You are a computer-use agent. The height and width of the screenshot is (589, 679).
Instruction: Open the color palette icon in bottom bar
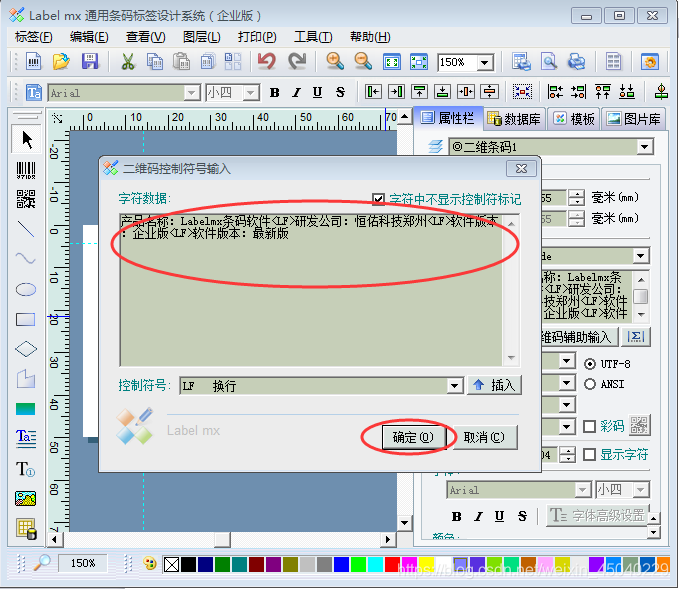pyautogui.click(x=149, y=563)
